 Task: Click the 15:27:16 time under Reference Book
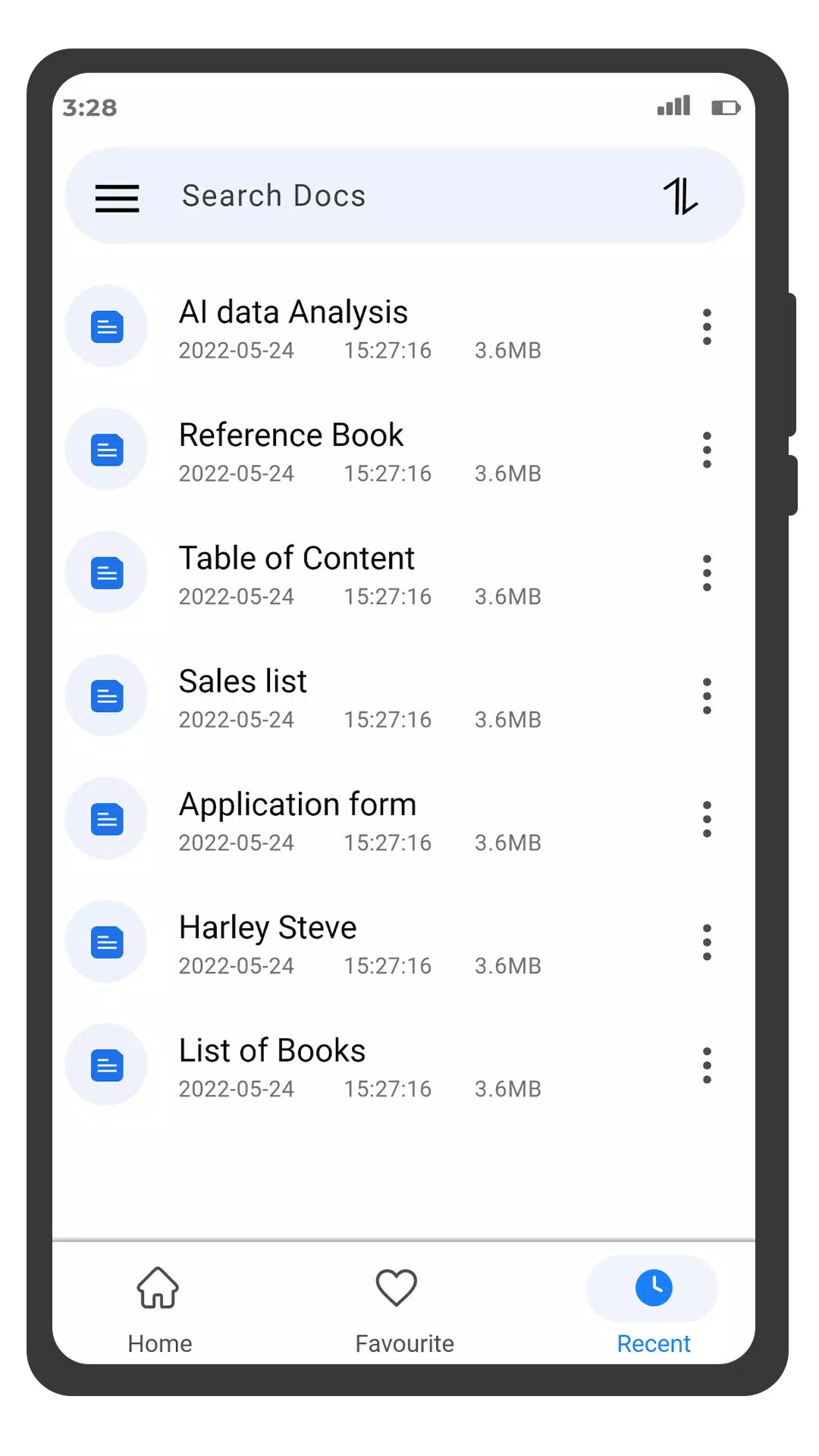coord(388,474)
